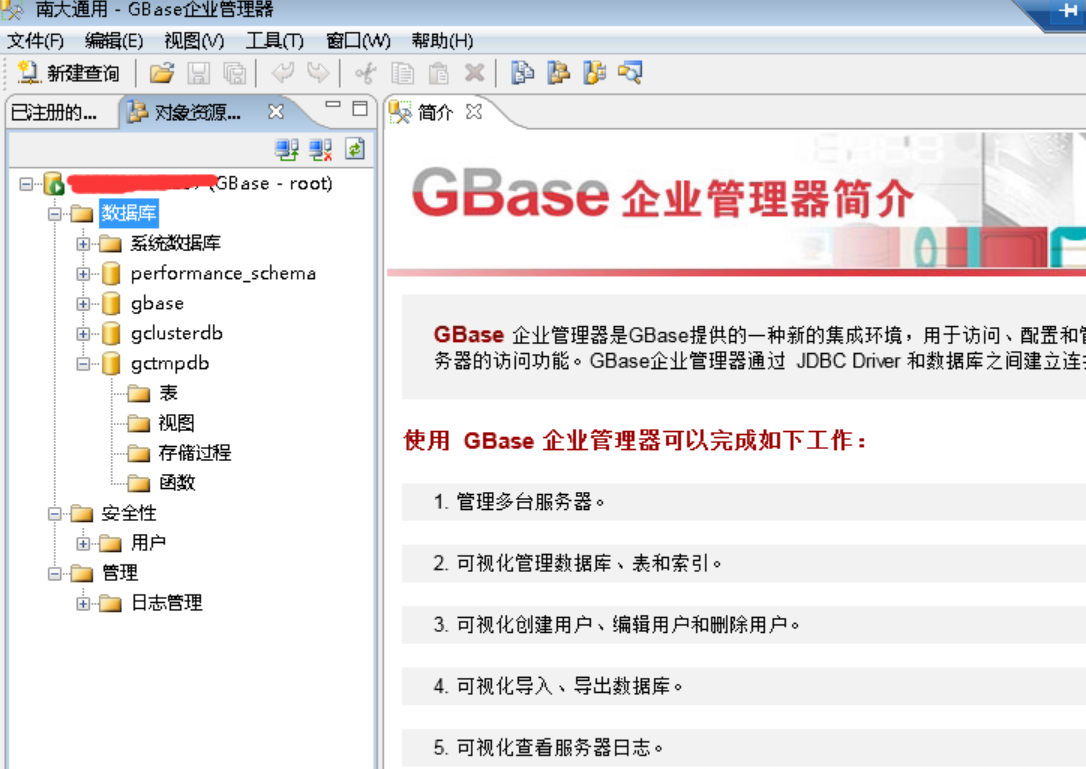The width and height of the screenshot is (1086, 769).
Task: Expand the gclusterdb database node
Action: (x=83, y=334)
